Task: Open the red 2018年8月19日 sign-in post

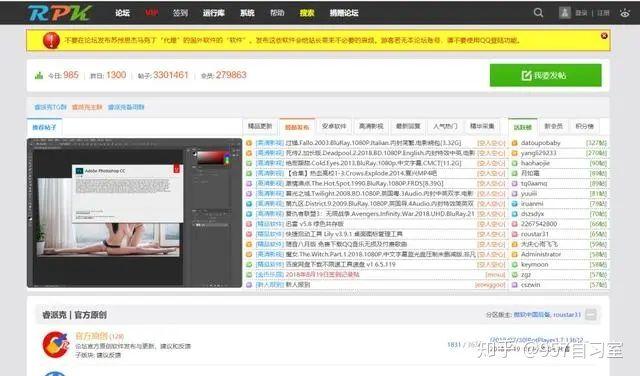Action: coord(322,275)
